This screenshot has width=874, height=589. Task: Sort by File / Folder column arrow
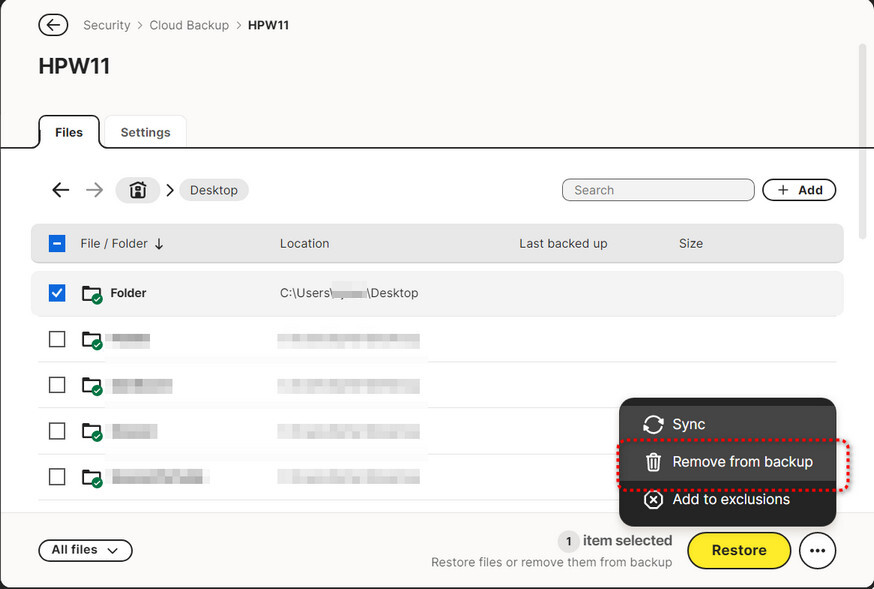(x=159, y=244)
